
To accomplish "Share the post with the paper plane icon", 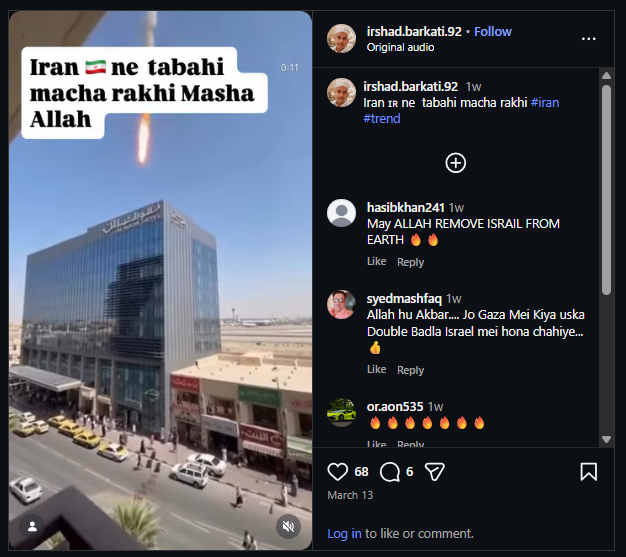I will 434,472.
